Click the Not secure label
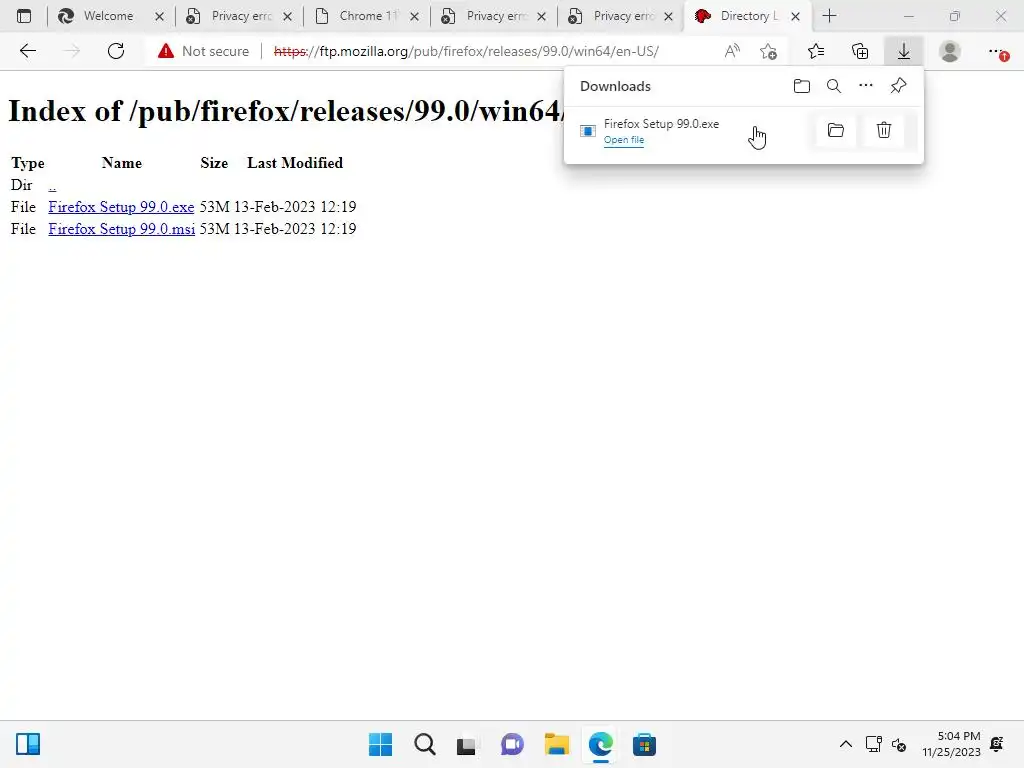Image resolution: width=1024 pixels, height=768 pixels. tap(215, 51)
